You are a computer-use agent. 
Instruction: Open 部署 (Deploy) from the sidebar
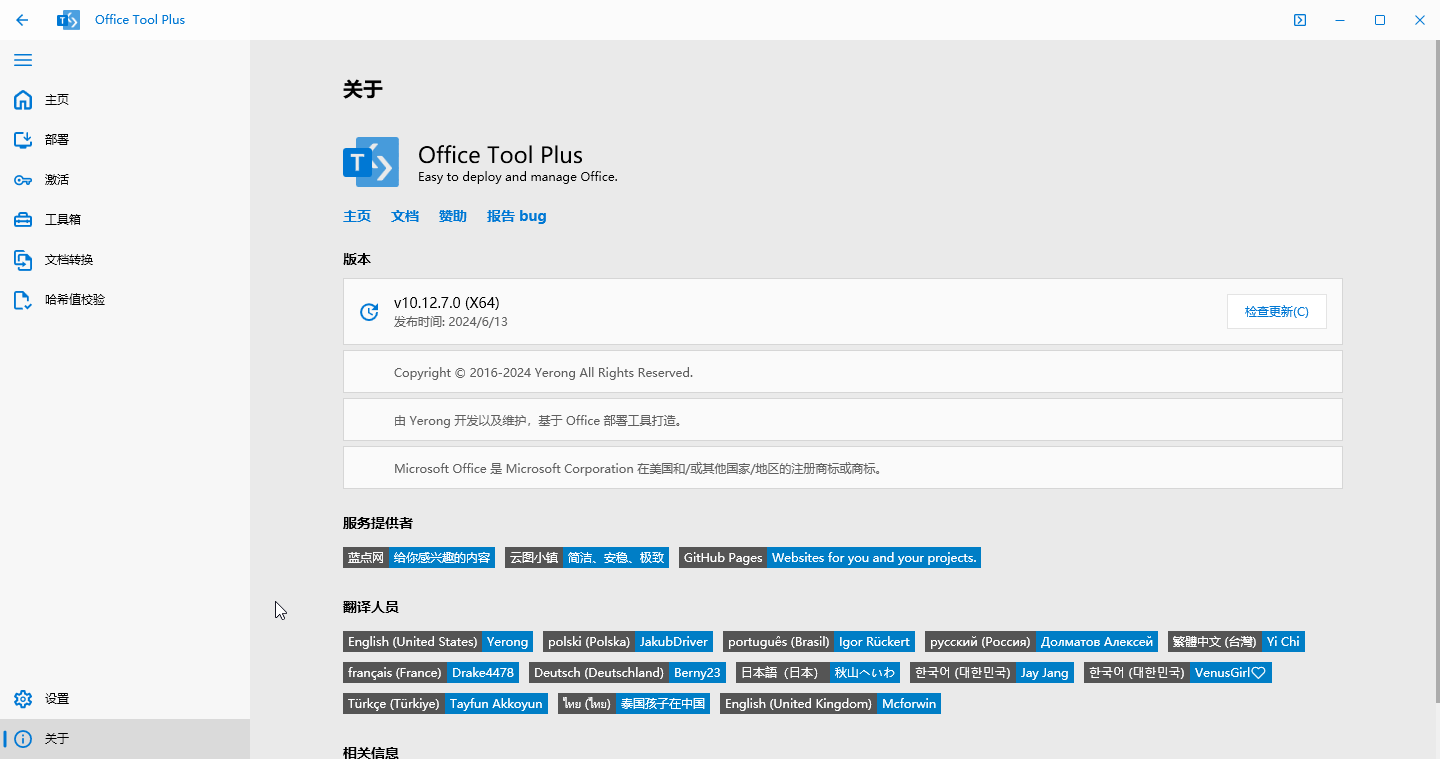tap(57, 139)
